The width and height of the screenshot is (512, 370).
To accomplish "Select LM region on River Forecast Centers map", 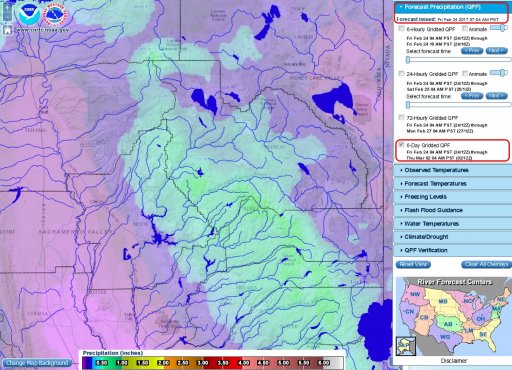I will [x=469, y=330].
